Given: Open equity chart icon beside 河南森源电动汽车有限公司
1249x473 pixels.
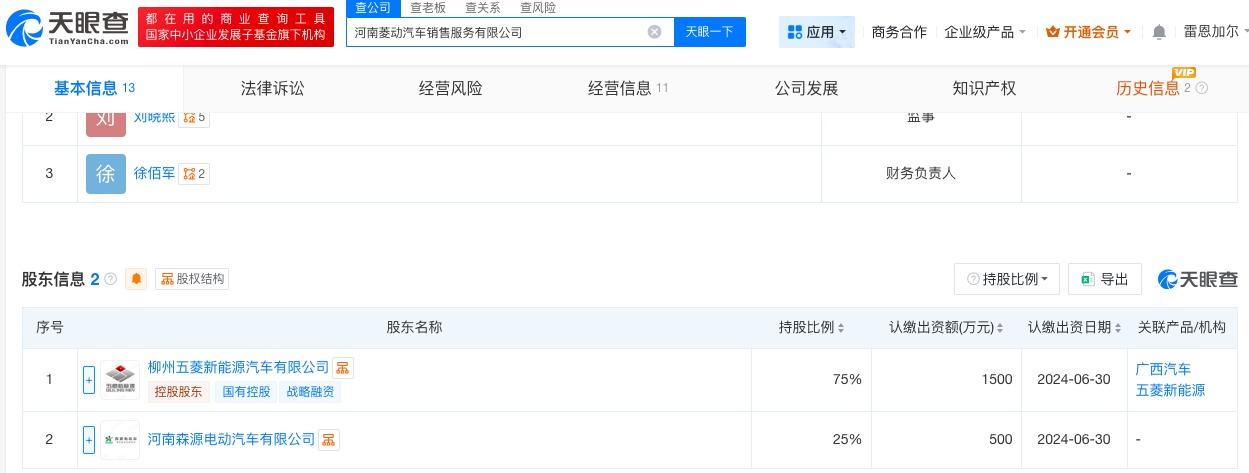Looking at the screenshot, I should click(329, 439).
